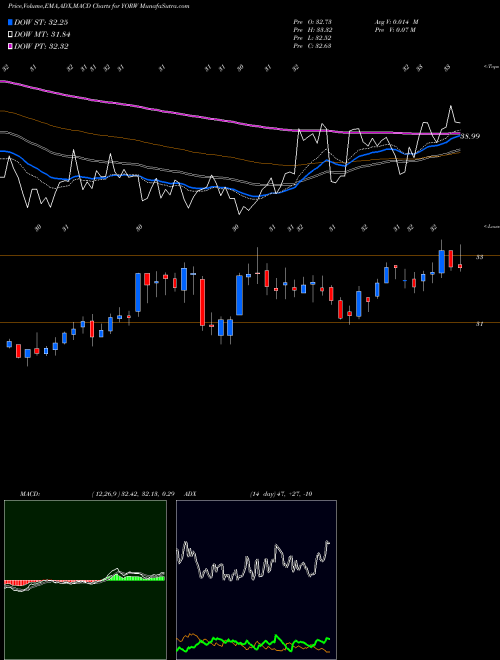Select the 'DOW PT: 32.32' legend text
Screen dimensions: 500x660
point(41,46)
